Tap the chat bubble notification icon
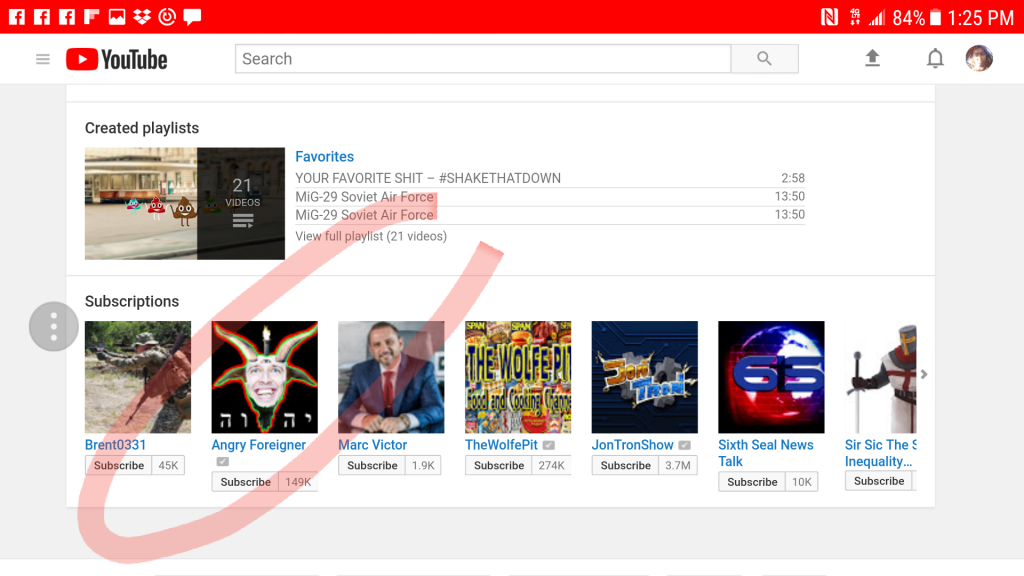Image resolution: width=1024 pixels, height=576 pixels. [192, 16]
